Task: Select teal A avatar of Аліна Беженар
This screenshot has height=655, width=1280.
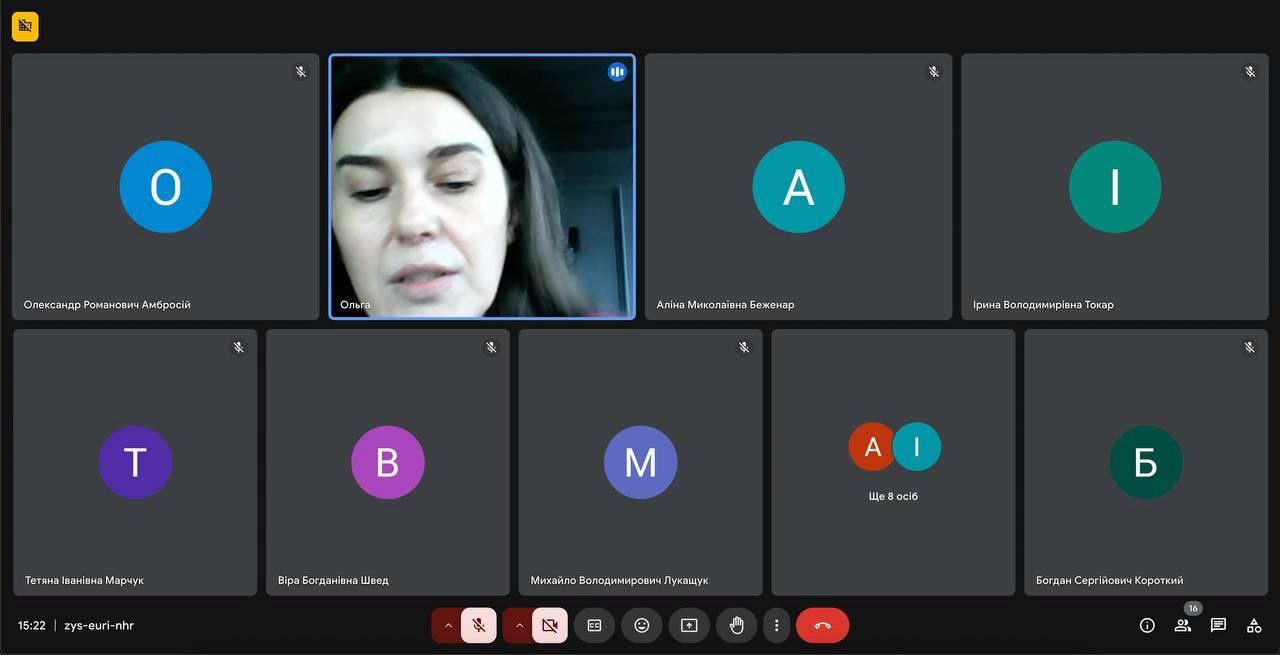Action: [x=798, y=187]
